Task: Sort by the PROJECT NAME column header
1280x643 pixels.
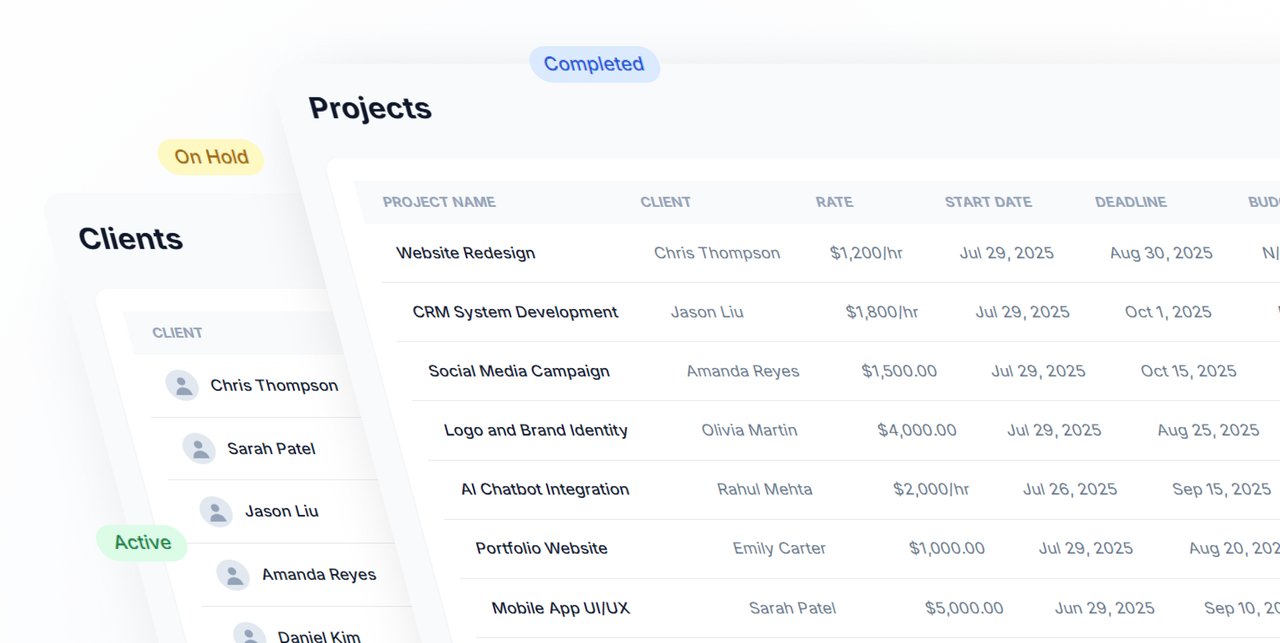Action: [x=439, y=202]
